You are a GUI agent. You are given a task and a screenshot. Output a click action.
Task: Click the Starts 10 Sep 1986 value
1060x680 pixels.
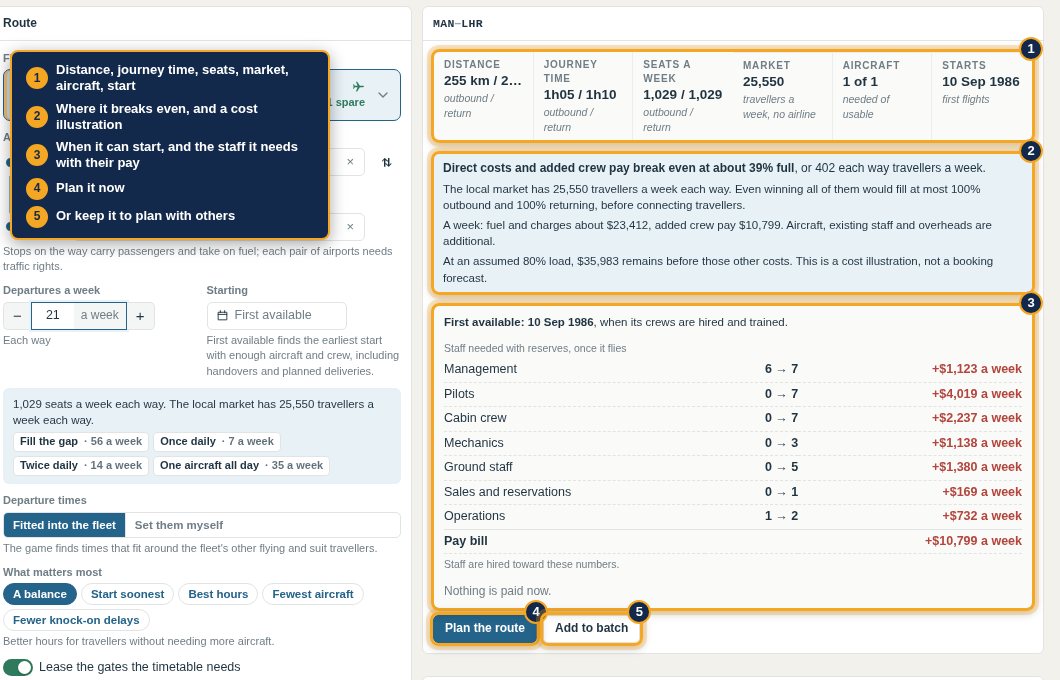980,82
